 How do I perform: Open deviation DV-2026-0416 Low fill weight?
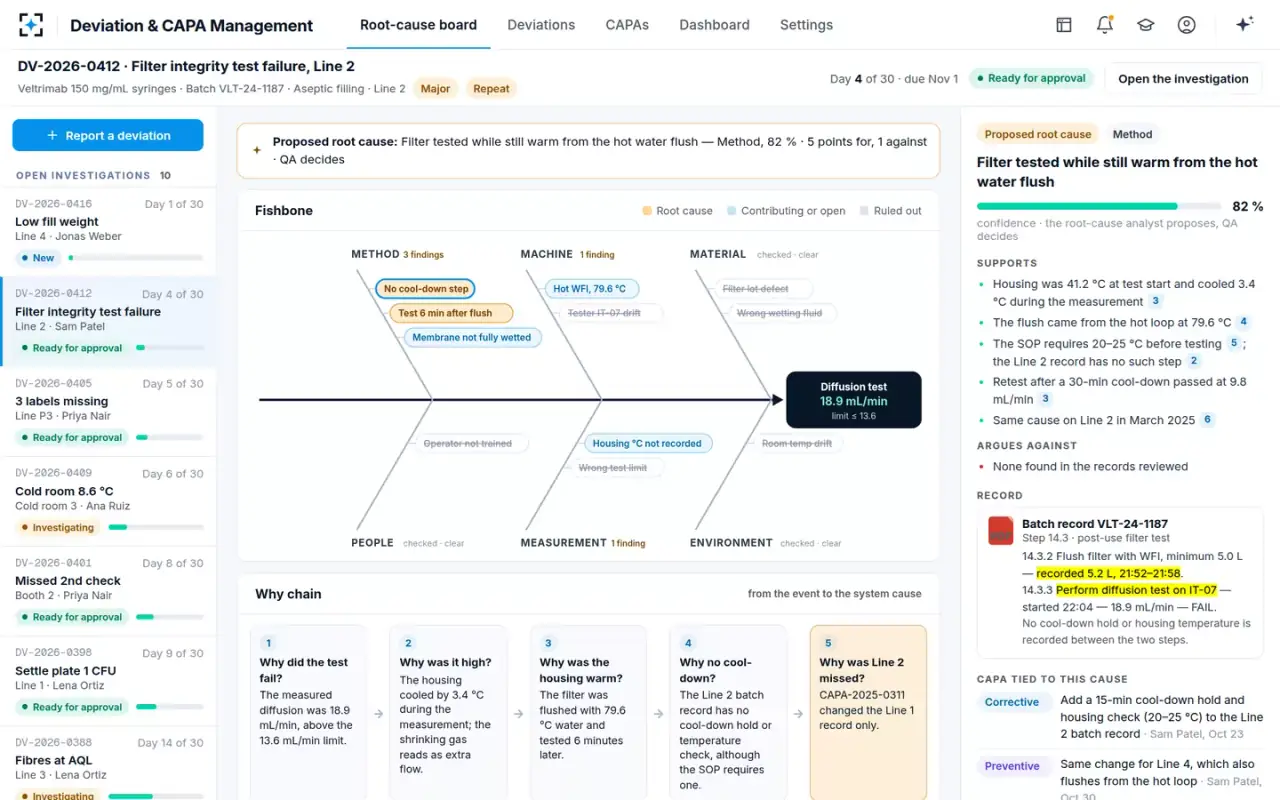pyautogui.click(x=108, y=232)
